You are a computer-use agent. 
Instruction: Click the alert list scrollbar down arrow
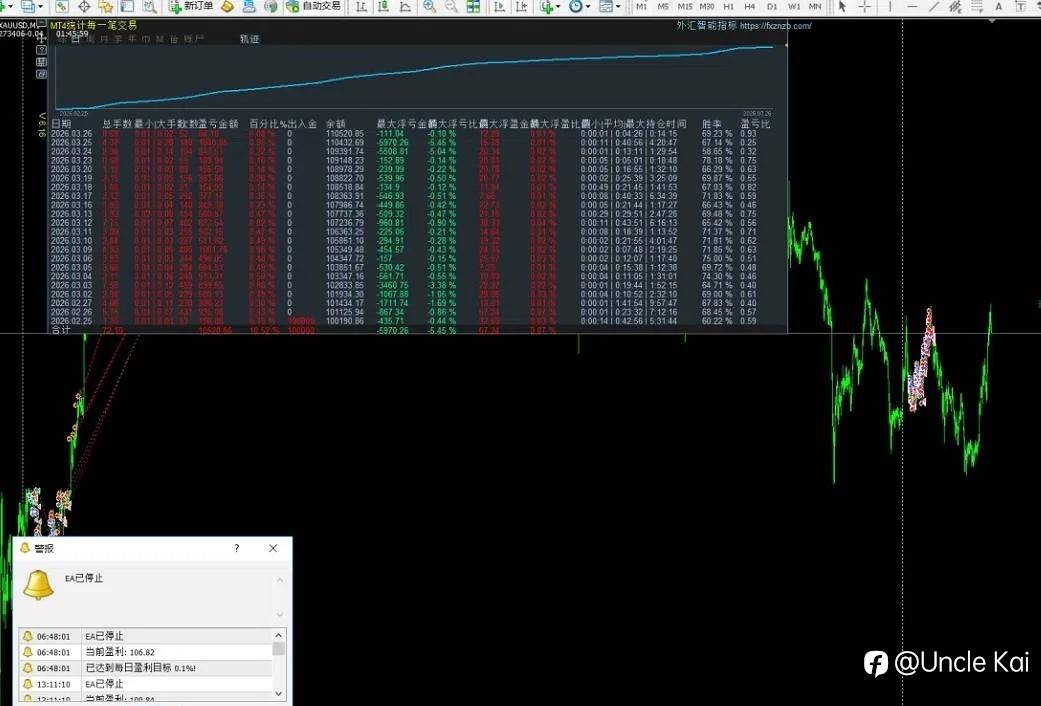pyautogui.click(x=279, y=693)
